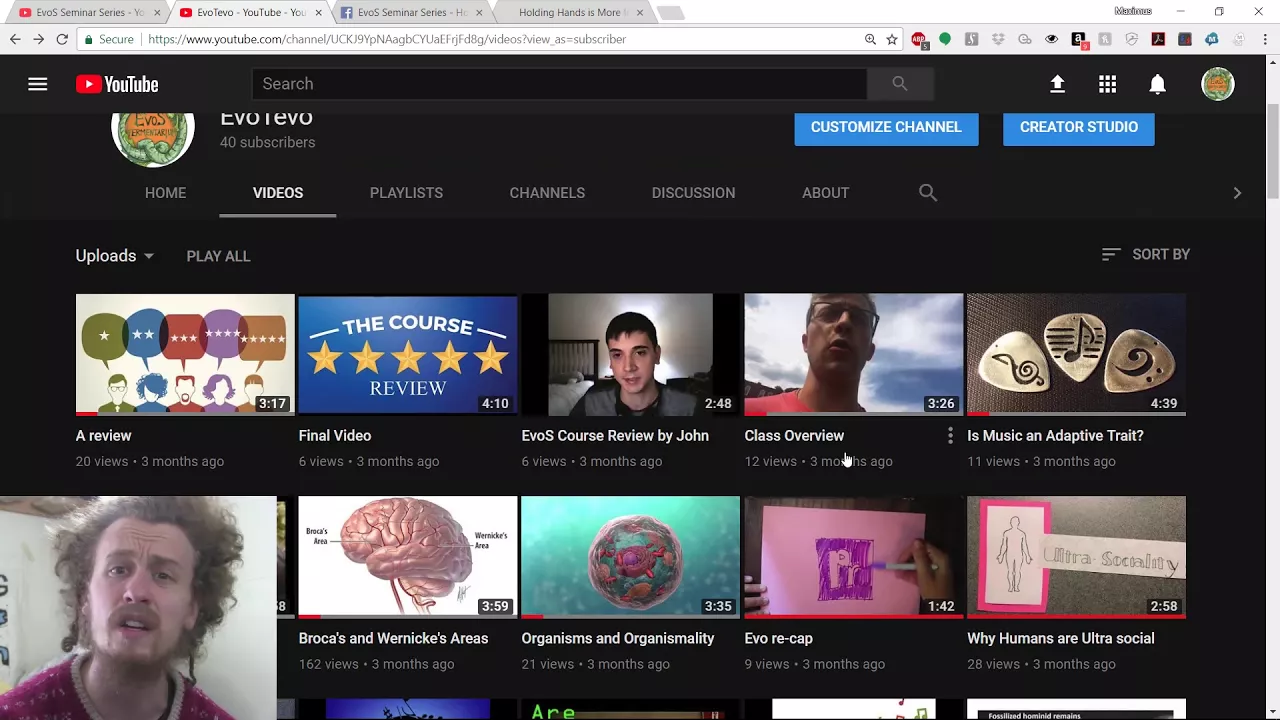Show more tabs with the right chevron
Viewport: 1280px width, 720px height.
(1237, 193)
